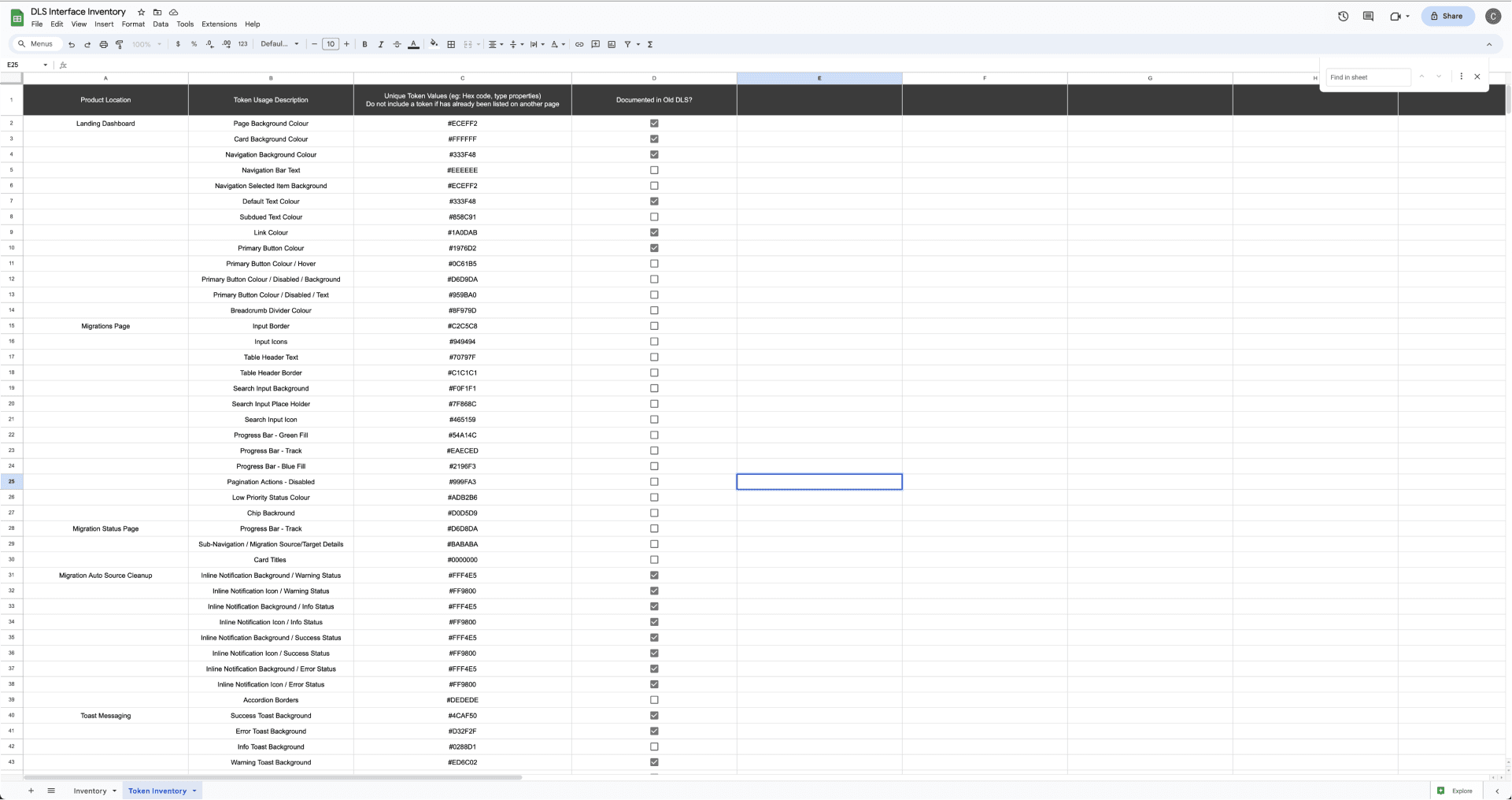The height and width of the screenshot is (800, 1512).
Task: Open the font family dropdown
Action: click(279, 45)
